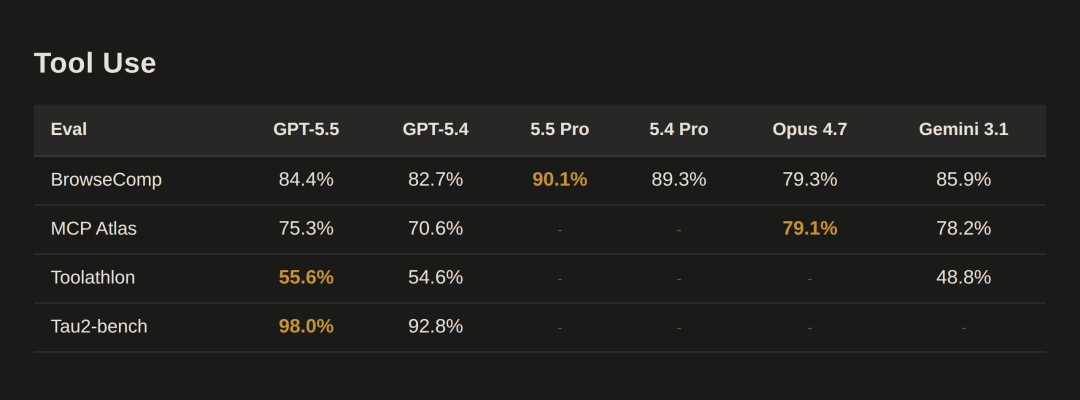Click the 84.4% GPT-5.5 BrowseComp cell
This screenshot has width=1080, height=400.
point(306,180)
